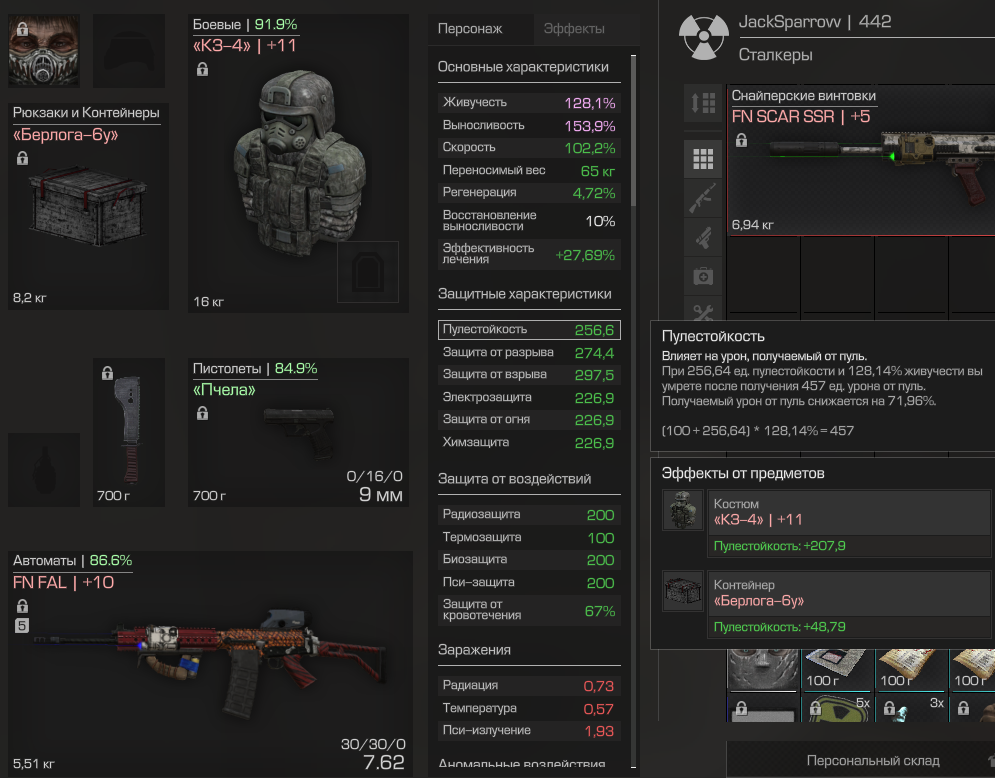This screenshot has width=995, height=778.
Task: Switch to the Эффекты tab
Action: coord(574,29)
